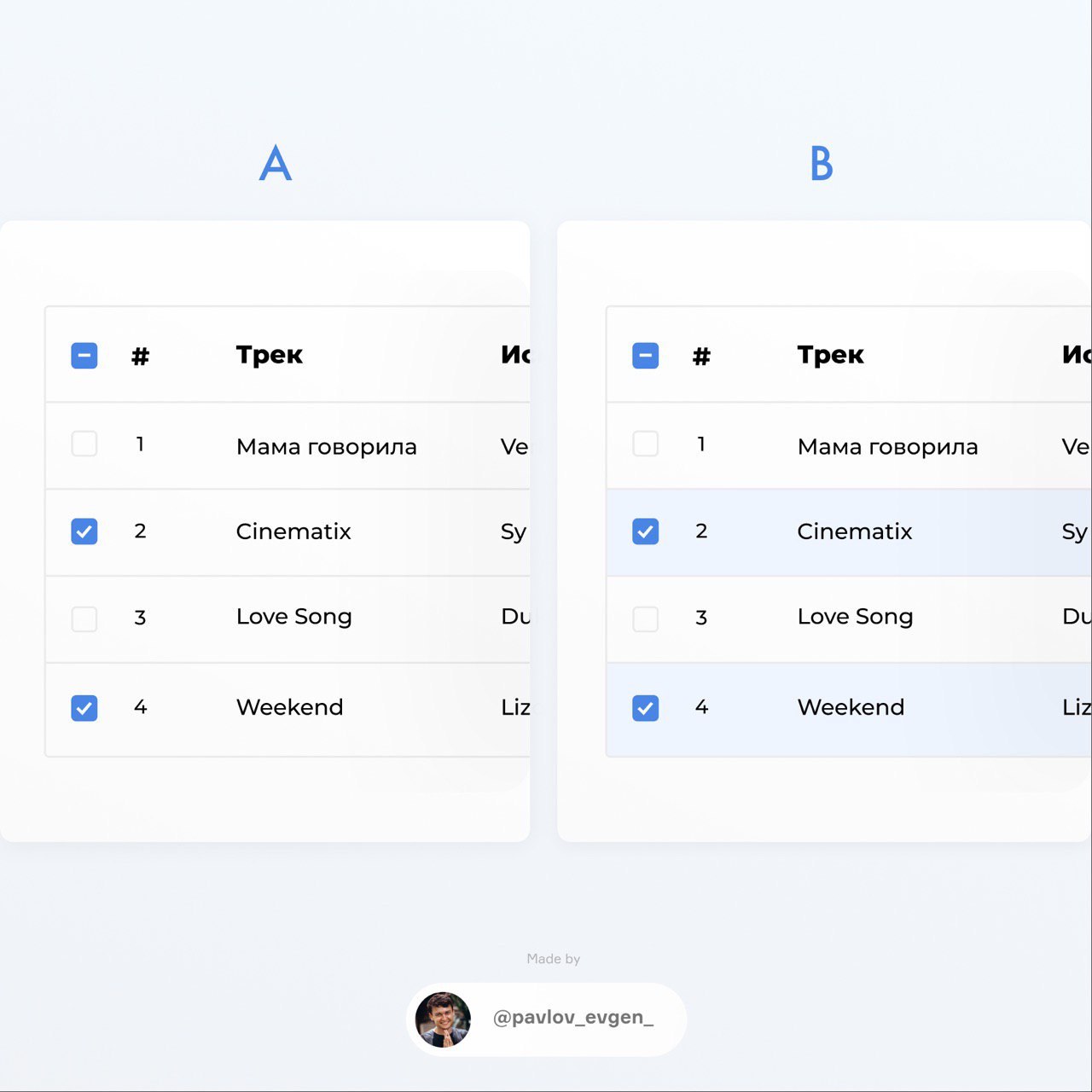This screenshot has height=1092, width=1092.
Task: Uncheck the Weekend row in table A
Action: (84, 708)
